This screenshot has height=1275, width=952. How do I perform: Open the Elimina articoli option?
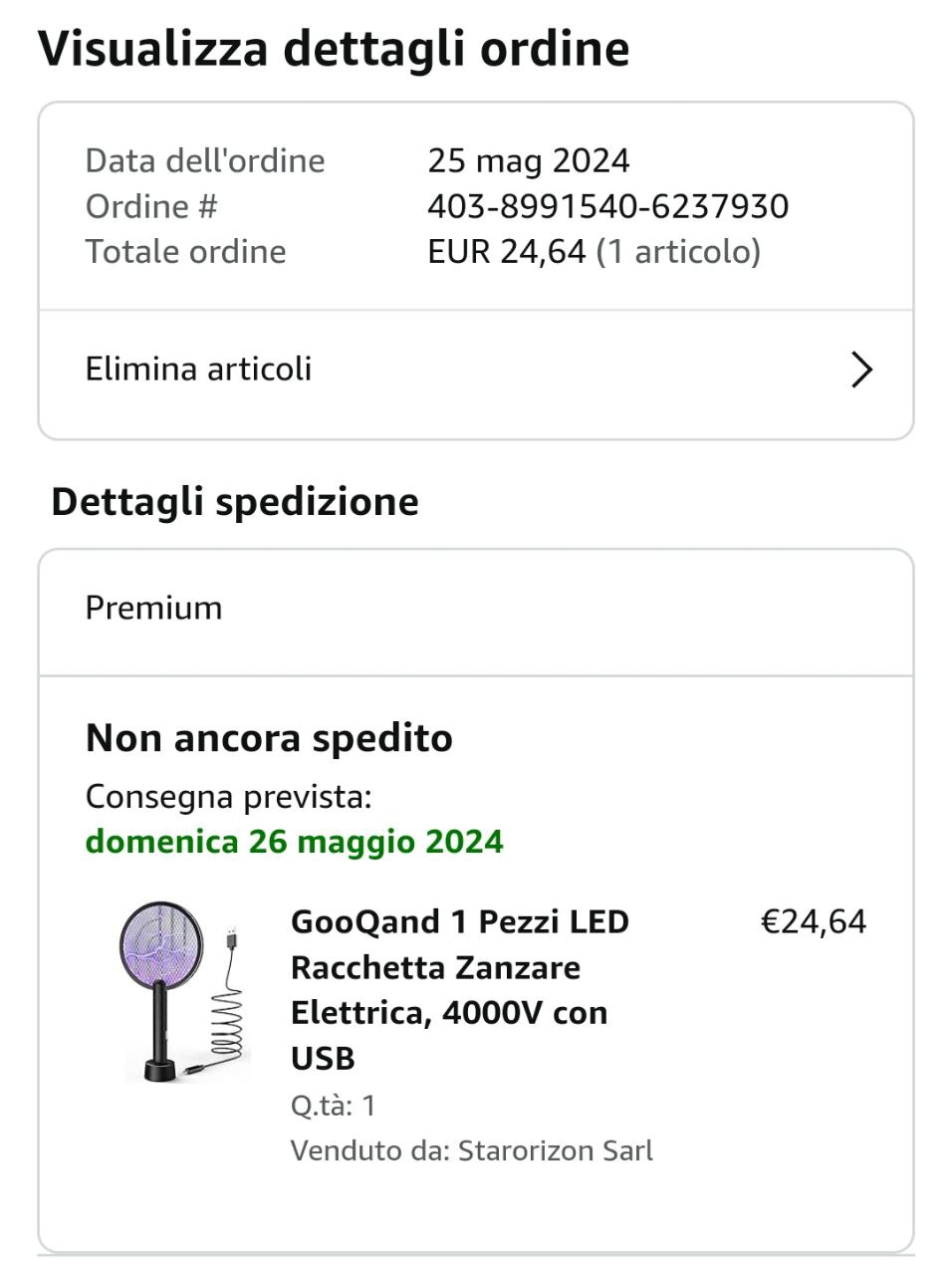tap(199, 370)
